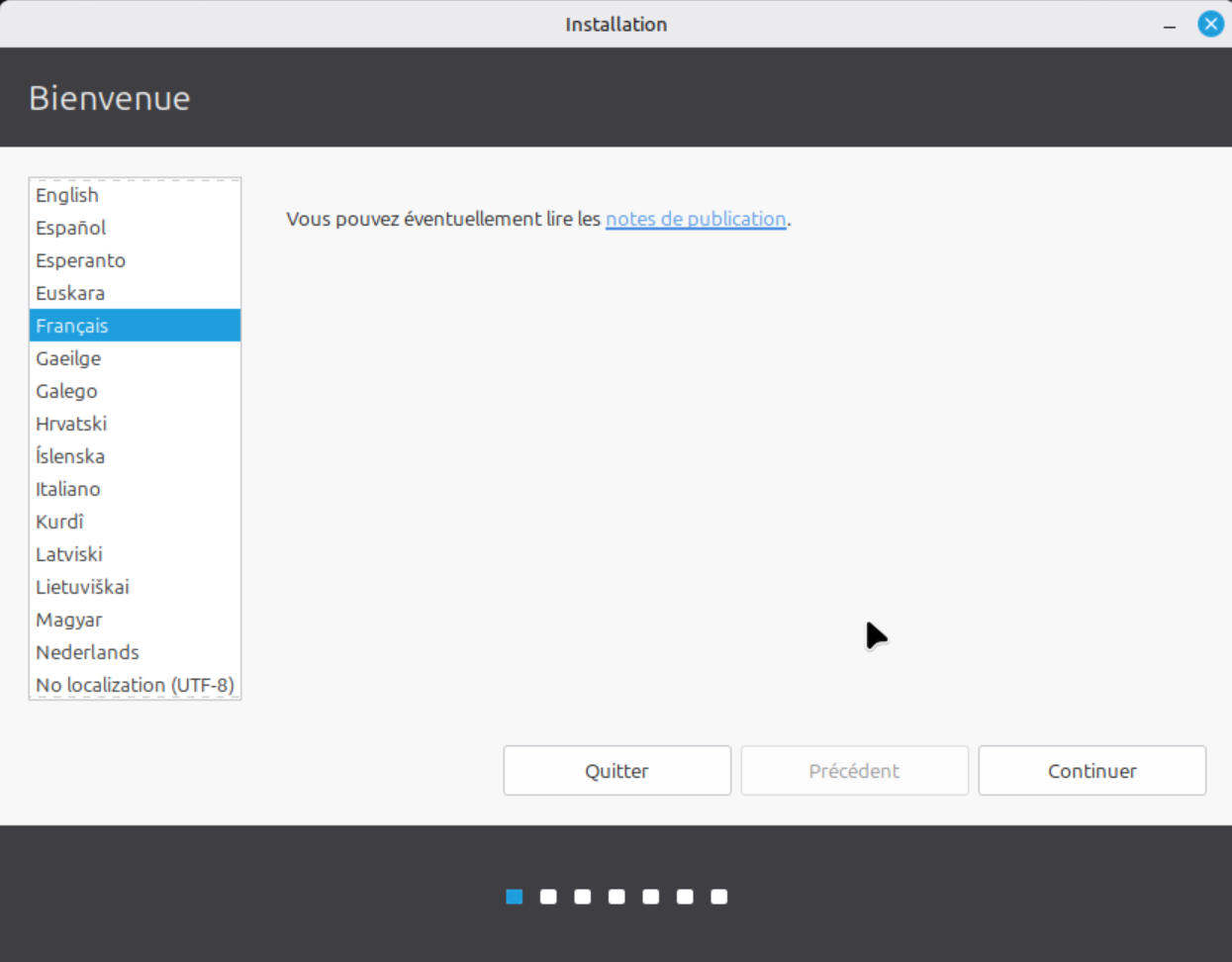Choose Italiano as the installer language

(x=135, y=489)
